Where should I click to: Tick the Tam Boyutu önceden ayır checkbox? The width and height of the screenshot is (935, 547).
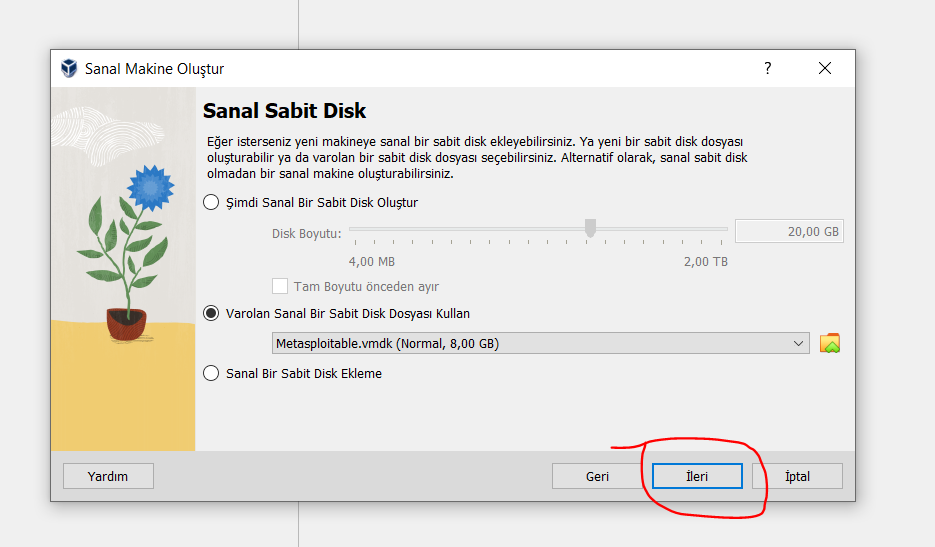(280, 286)
